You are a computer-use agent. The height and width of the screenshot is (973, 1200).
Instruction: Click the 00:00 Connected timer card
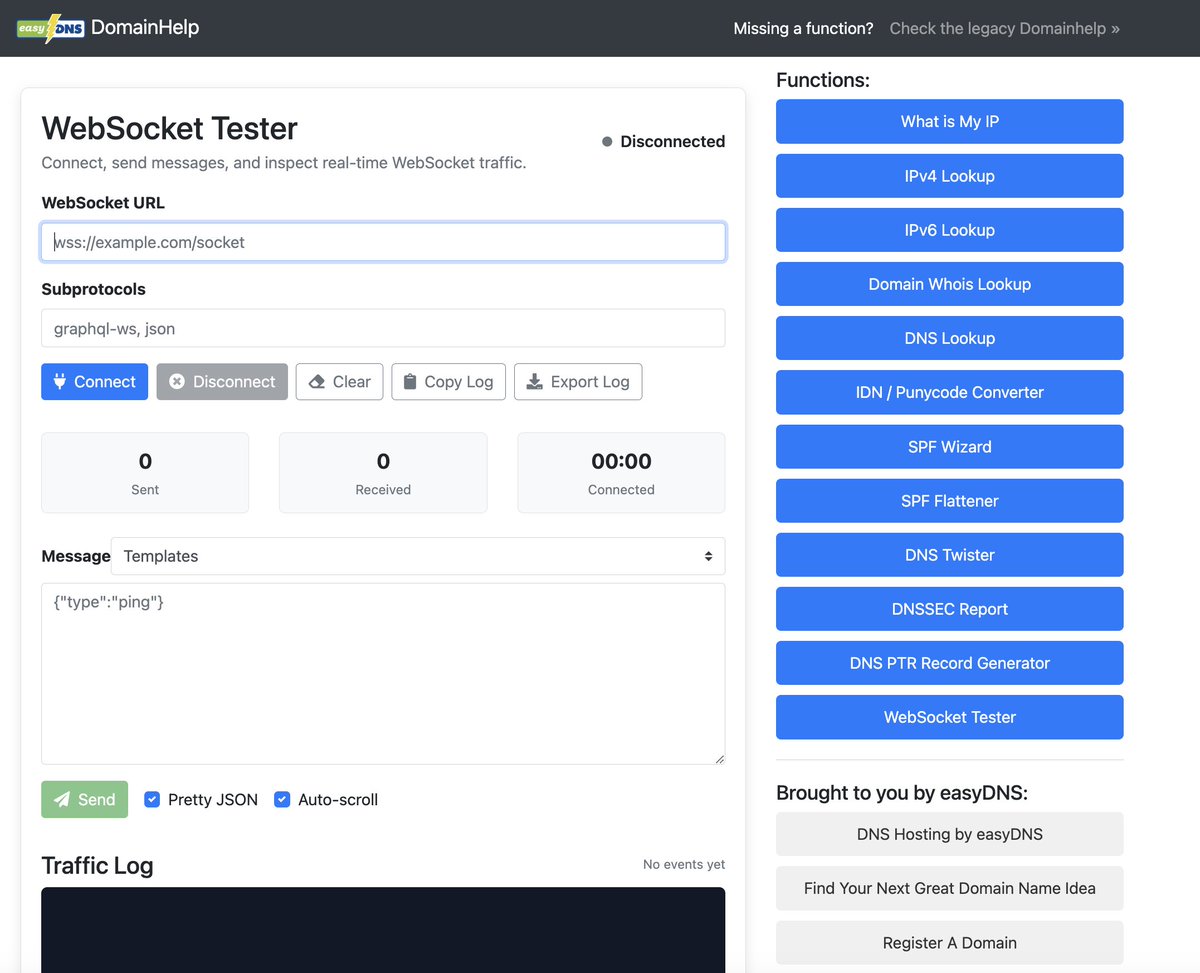click(621, 473)
